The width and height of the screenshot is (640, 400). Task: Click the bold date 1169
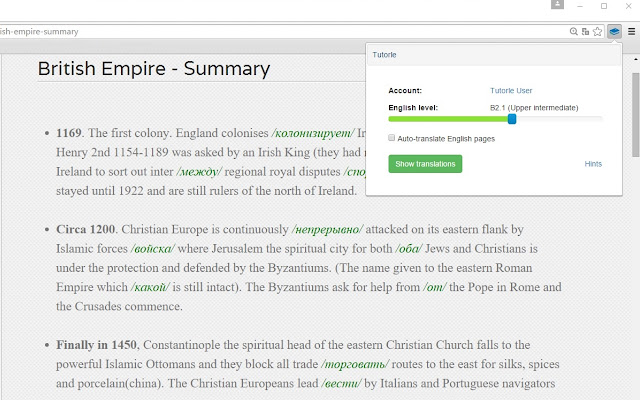[69, 133]
